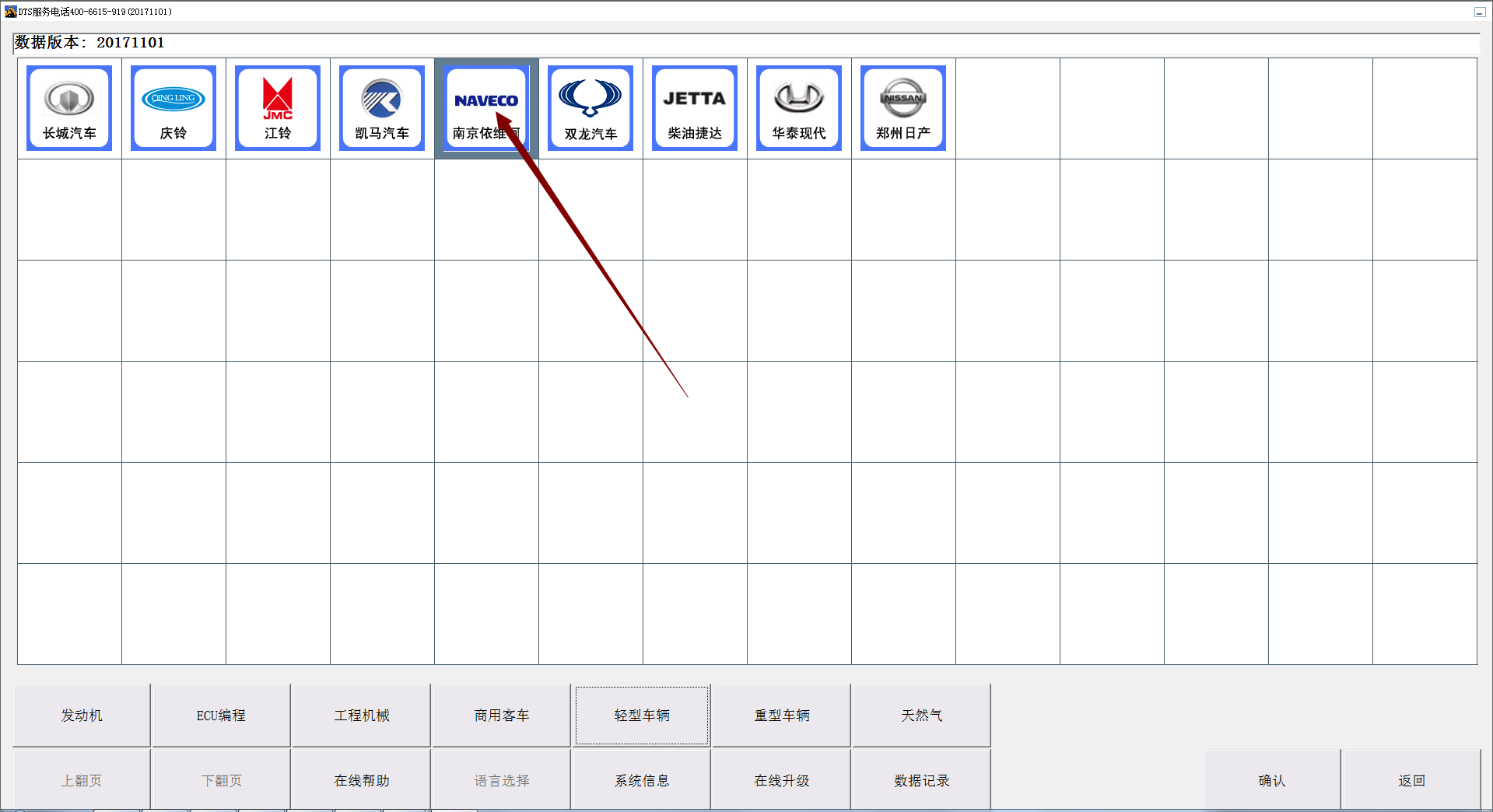This screenshot has width=1493, height=812.
Task: Click the 语言选择 language button
Action: tap(502, 780)
